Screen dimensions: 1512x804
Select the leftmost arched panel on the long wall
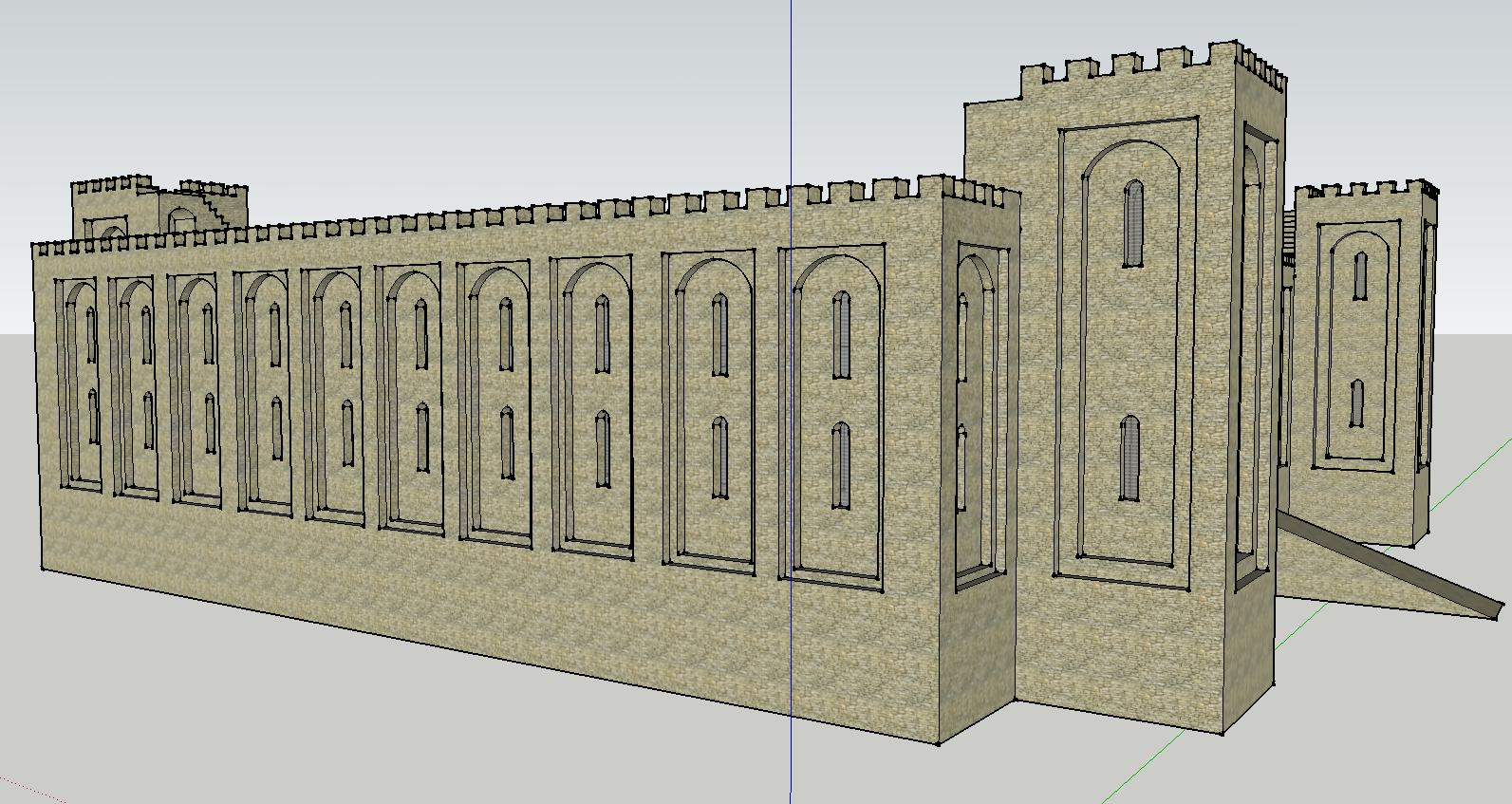click(79, 384)
